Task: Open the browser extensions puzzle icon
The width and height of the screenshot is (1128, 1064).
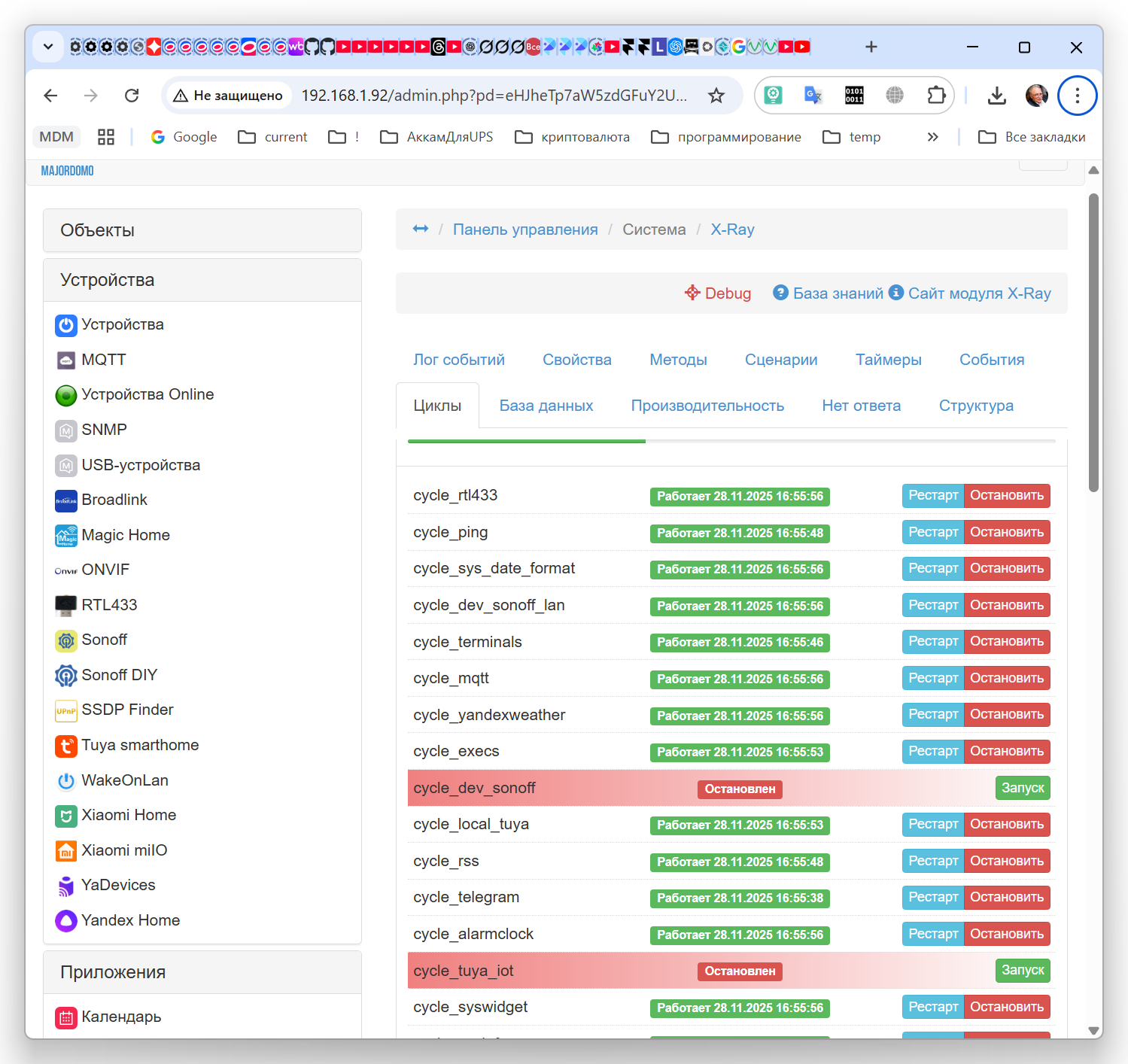Action: pyautogui.click(x=935, y=96)
